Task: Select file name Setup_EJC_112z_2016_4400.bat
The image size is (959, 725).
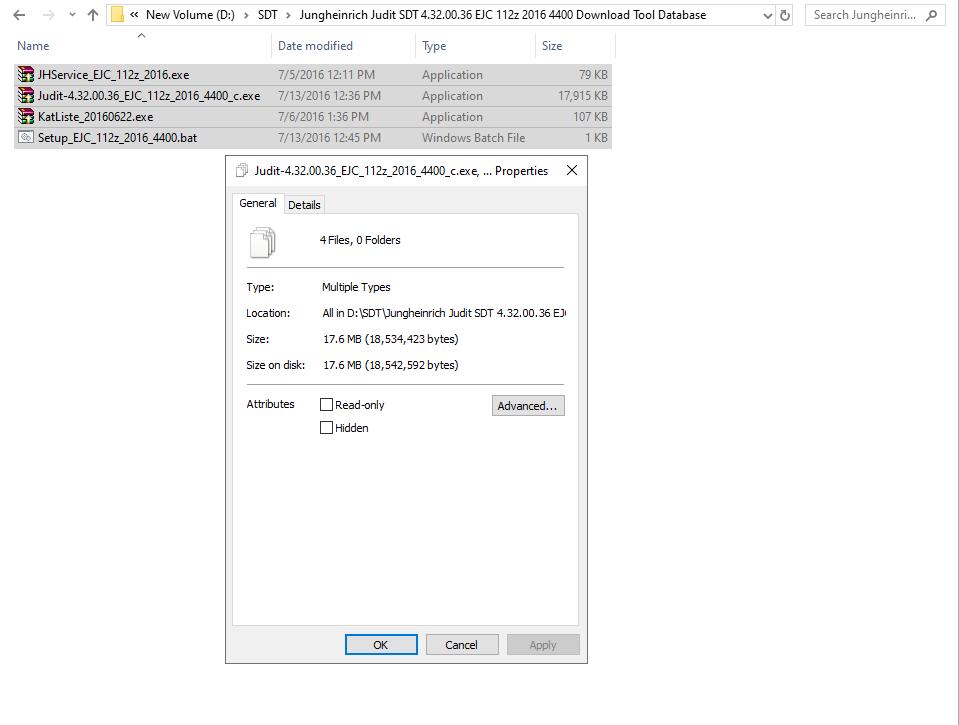Action: coord(117,138)
